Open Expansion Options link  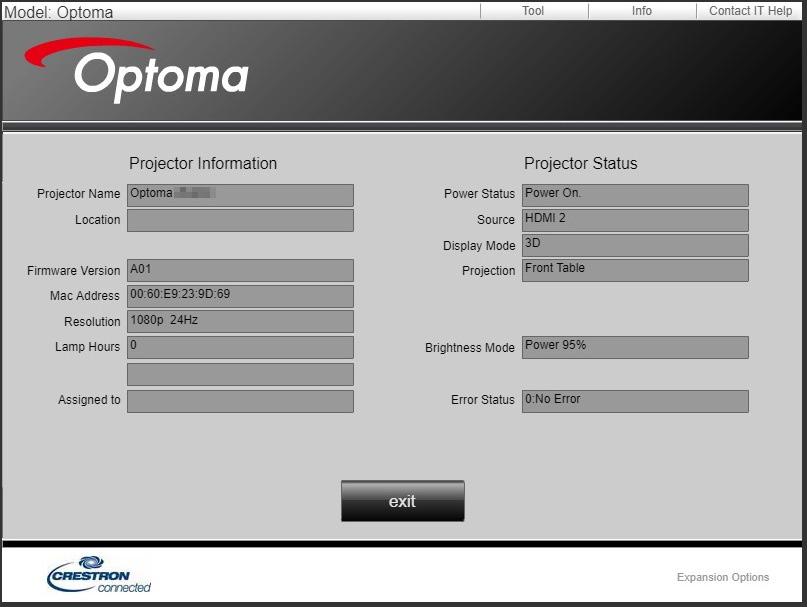723,577
